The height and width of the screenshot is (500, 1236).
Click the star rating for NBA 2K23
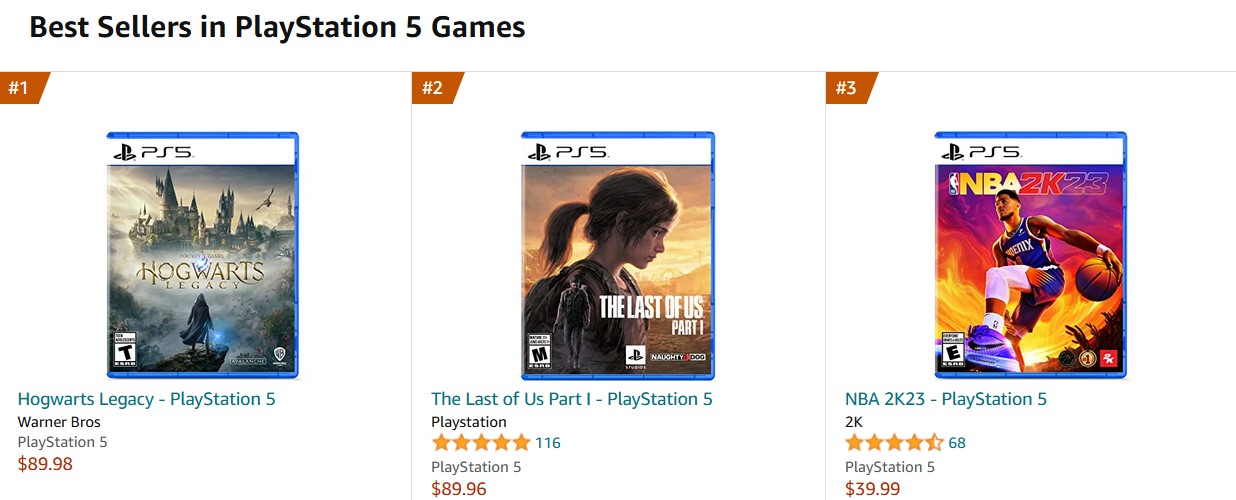tap(893, 443)
